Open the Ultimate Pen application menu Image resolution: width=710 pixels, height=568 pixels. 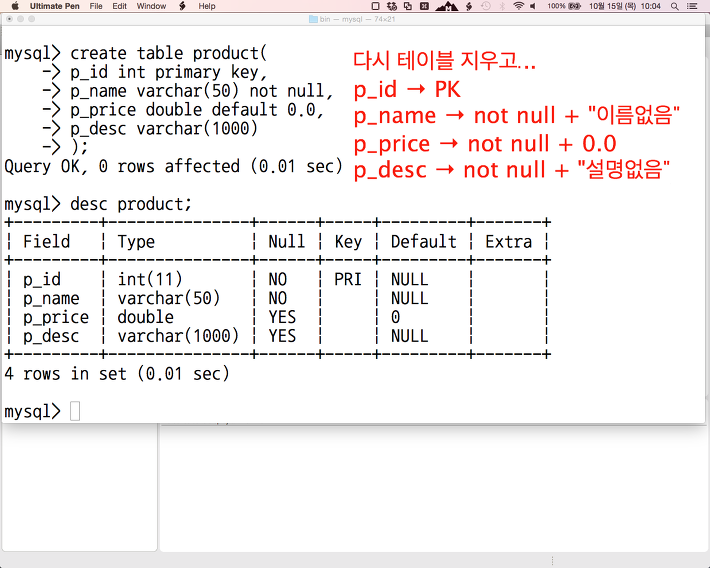54,6
